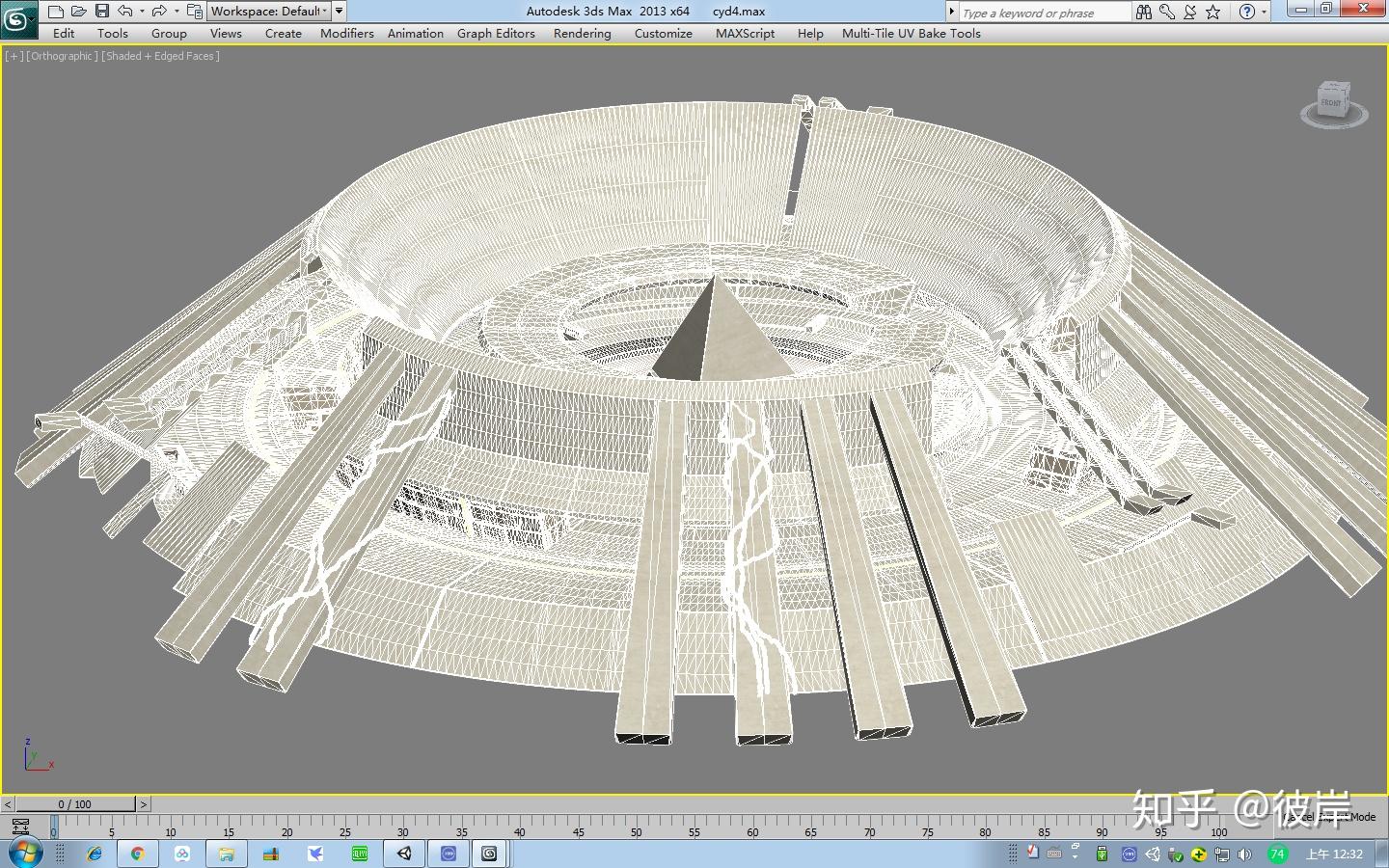1389x868 pixels.
Task: Open the 3ds Max application menu
Action: click(x=17, y=17)
